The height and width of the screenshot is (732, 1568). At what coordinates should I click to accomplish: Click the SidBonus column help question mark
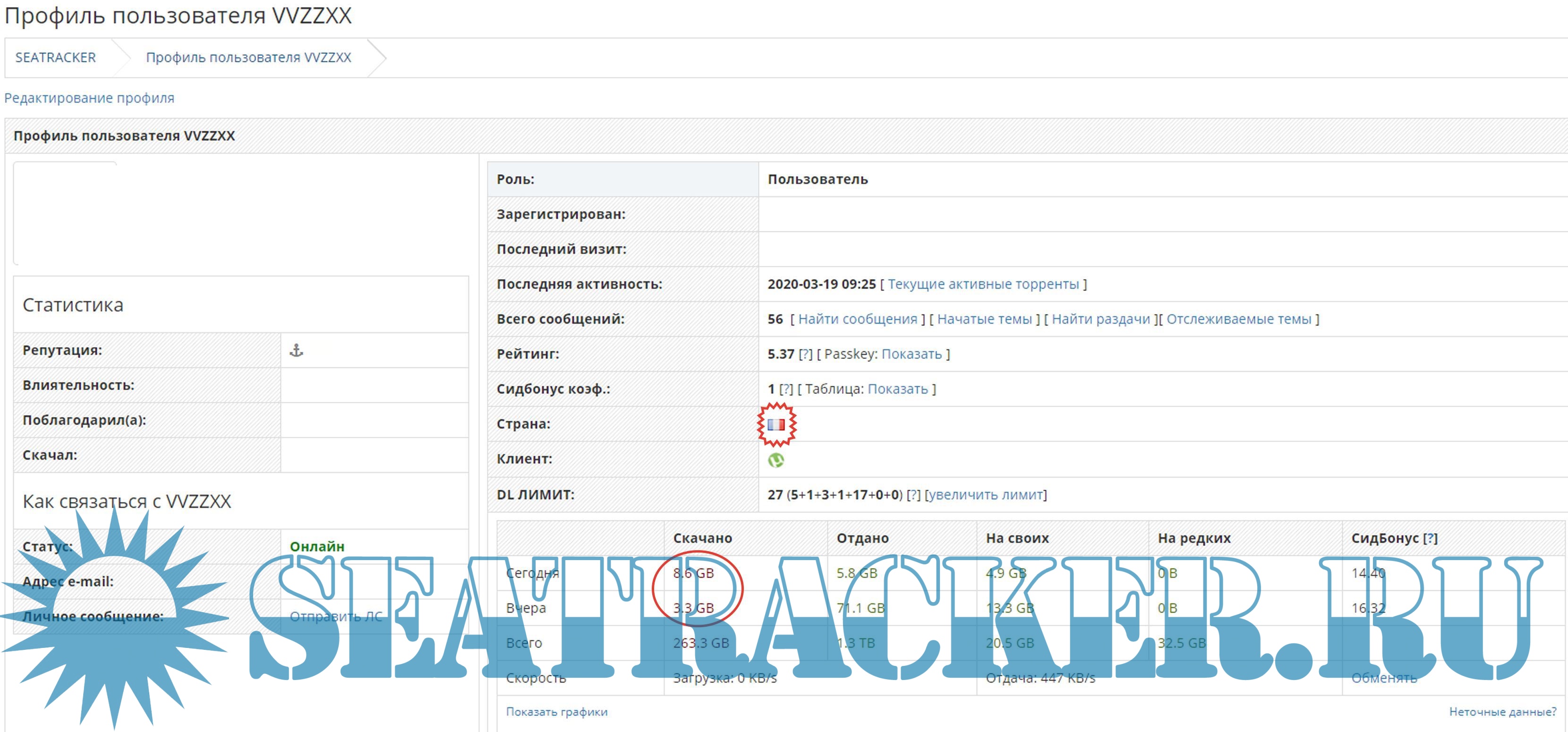coord(1430,538)
